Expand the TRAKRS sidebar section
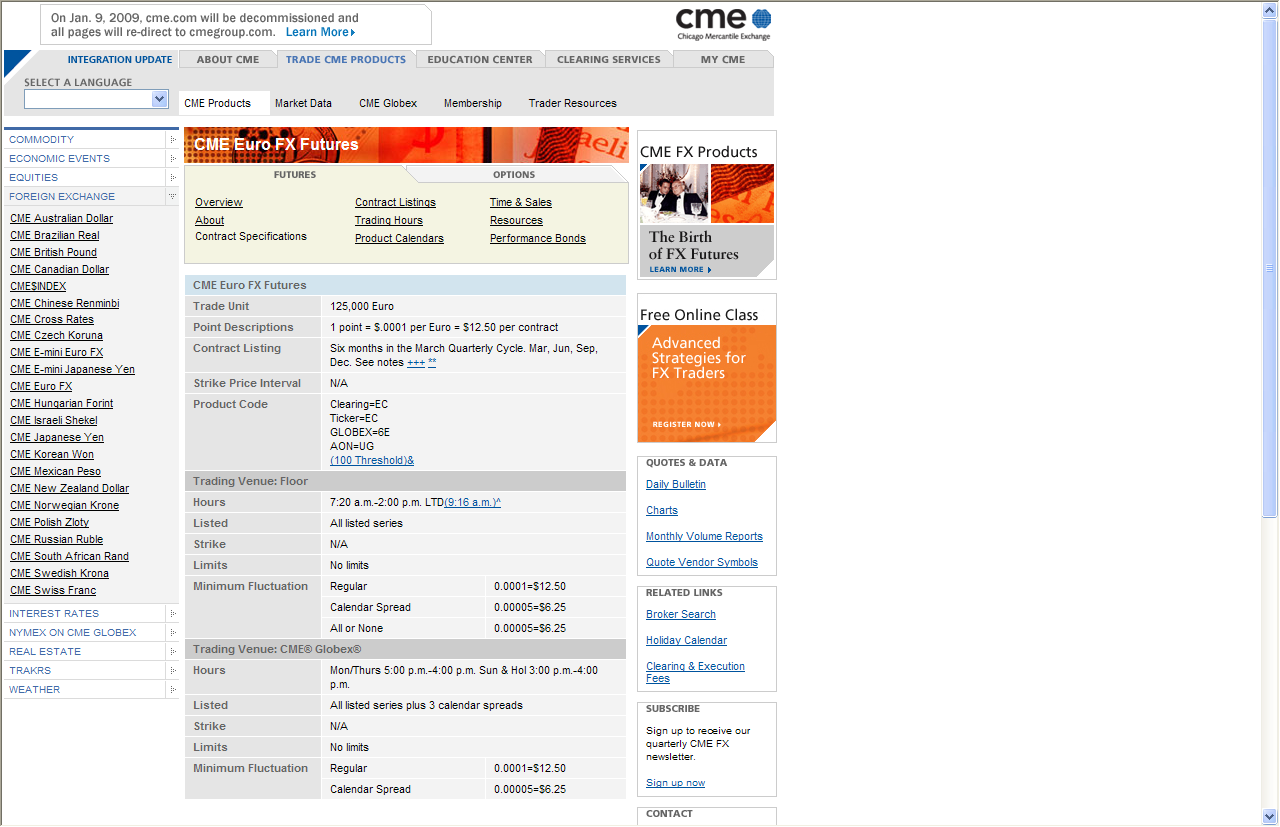The height and width of the screenshot is (827, 1280). click(172, 671)
